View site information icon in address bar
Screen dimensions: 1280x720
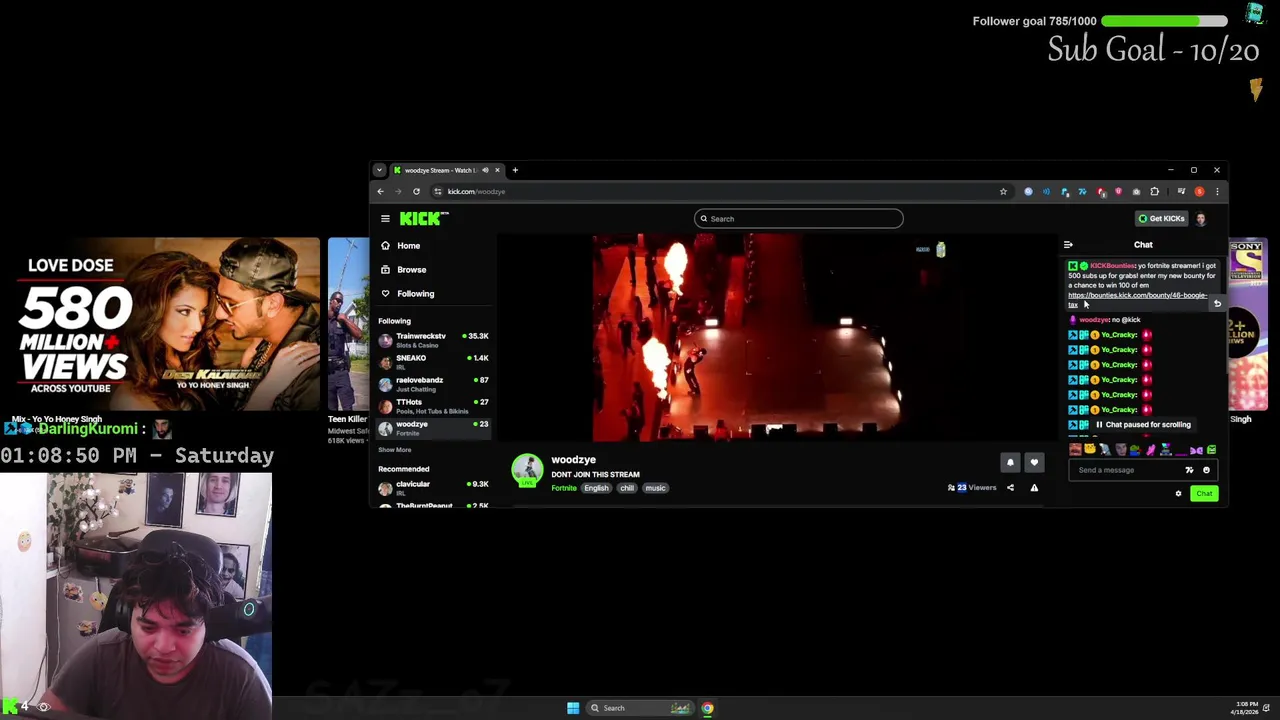[438, 192]
